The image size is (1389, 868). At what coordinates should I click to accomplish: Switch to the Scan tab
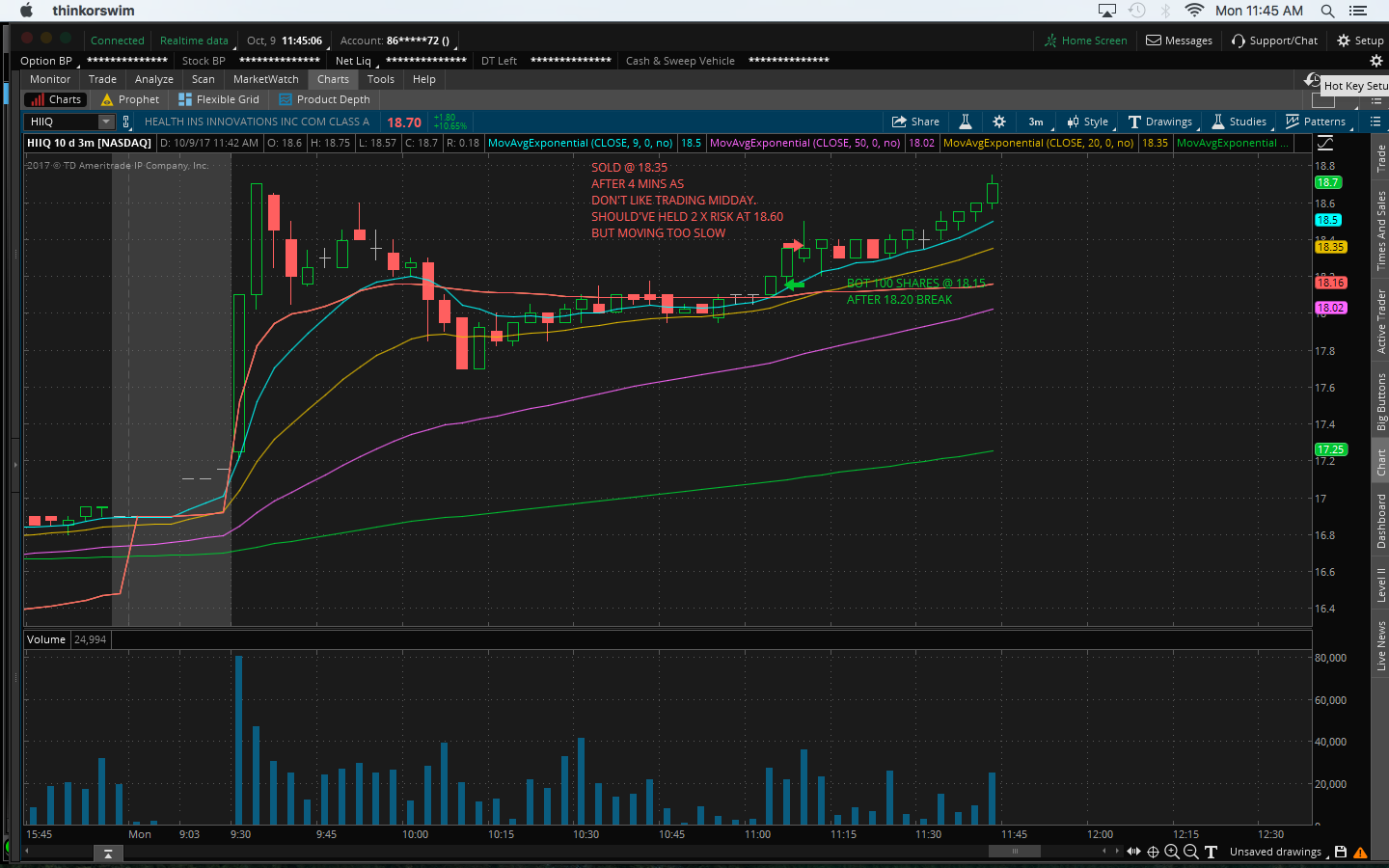[x=204, y=79]
